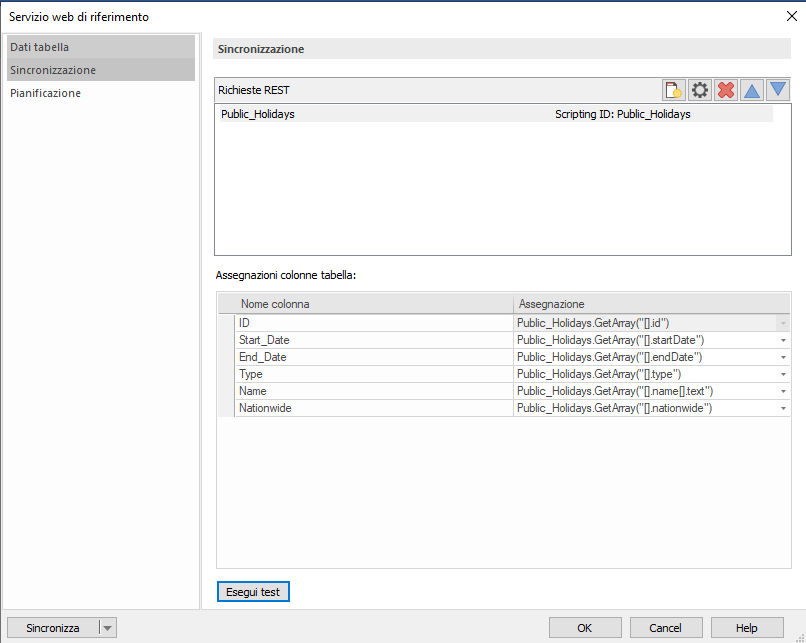
Task: Expand the Sincronizza button dropdown arrow
Action: (x=108, y=627)
